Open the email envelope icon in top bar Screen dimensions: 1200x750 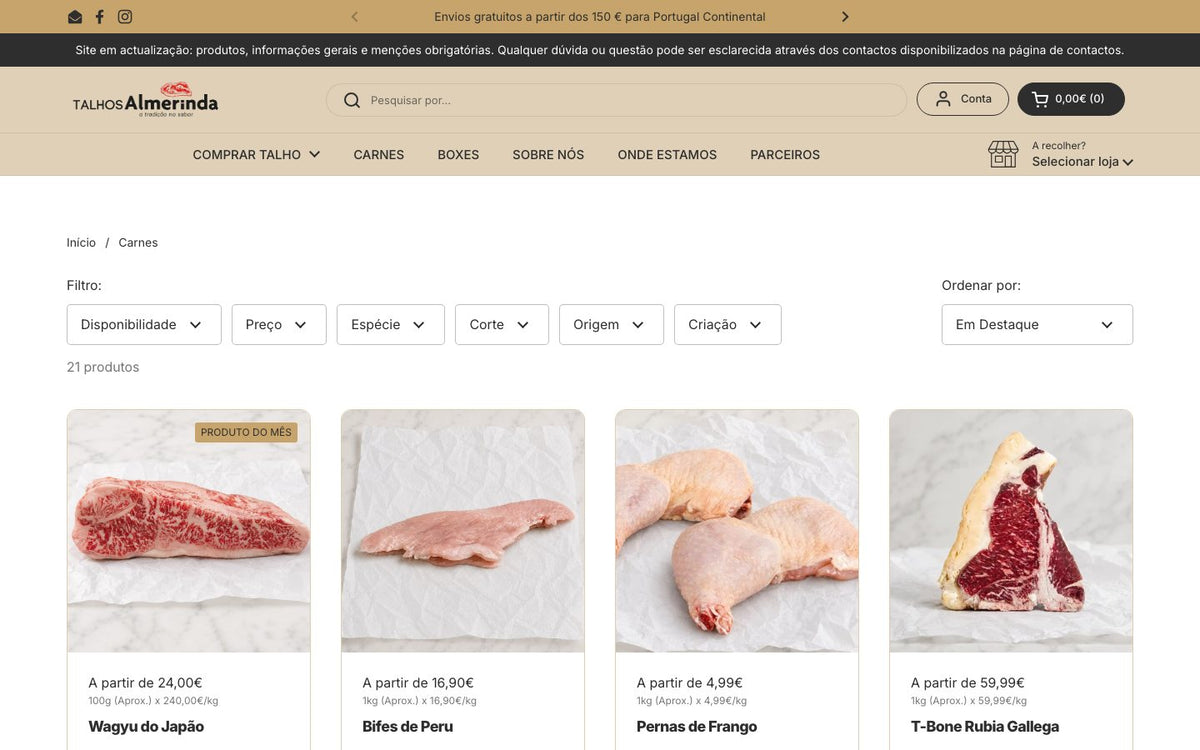click(75, 17)
